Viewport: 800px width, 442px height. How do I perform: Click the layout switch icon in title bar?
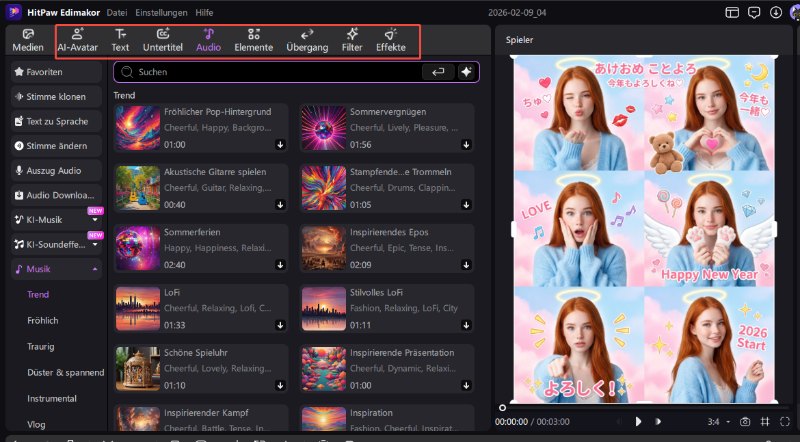[732, 12]
